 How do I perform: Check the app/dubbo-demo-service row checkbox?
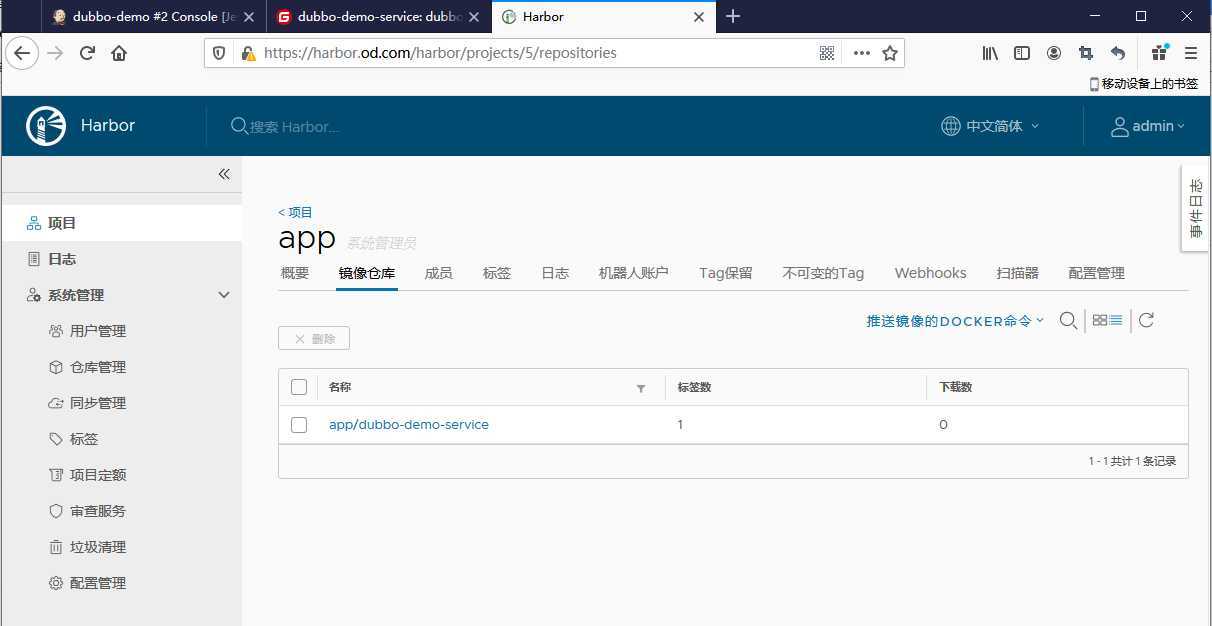coord(299,425)
